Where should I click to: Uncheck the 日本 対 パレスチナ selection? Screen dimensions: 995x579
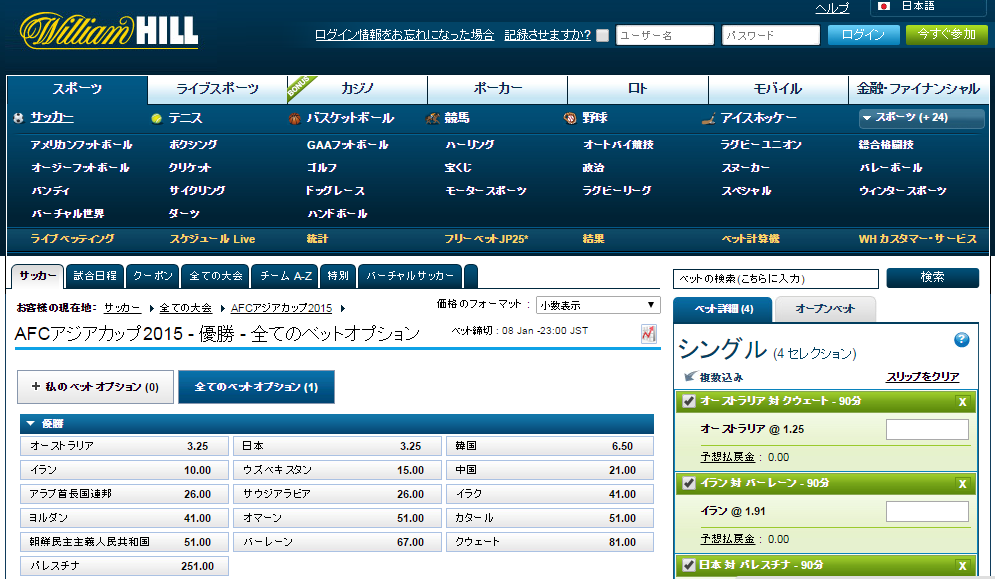[x=689, y=565]
